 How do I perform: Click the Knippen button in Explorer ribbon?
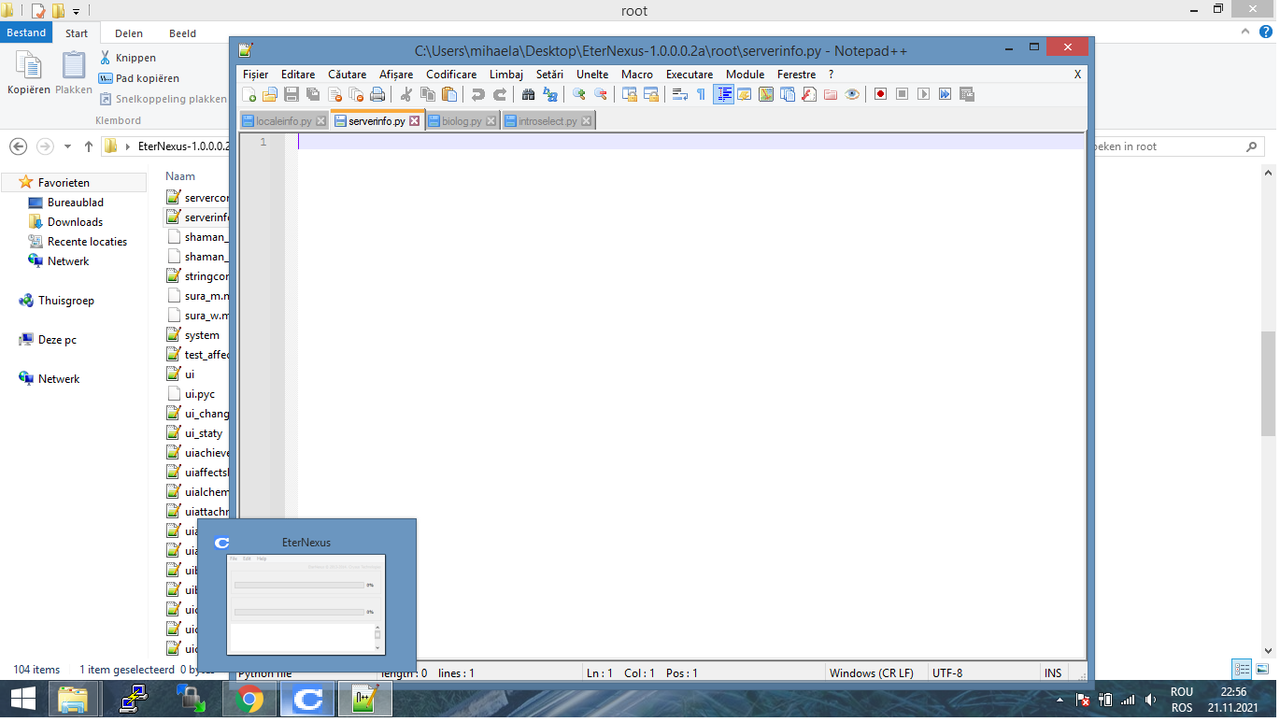pos(127,58)
